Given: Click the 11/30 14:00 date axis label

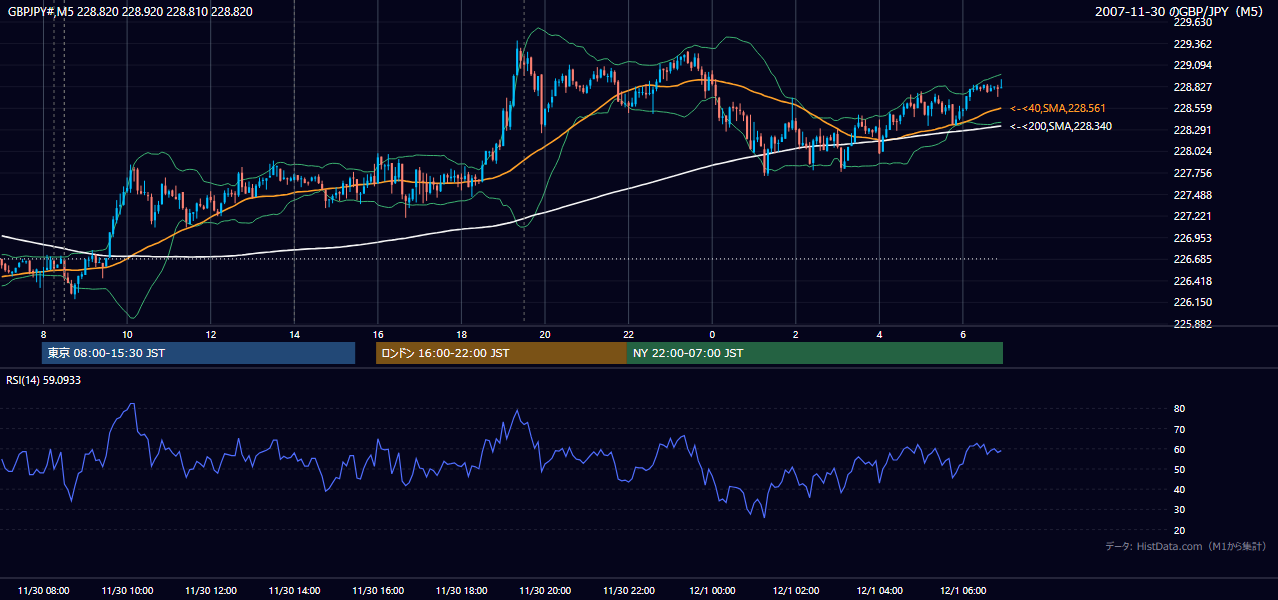Looking at the screenshot, I should [294, 591].
